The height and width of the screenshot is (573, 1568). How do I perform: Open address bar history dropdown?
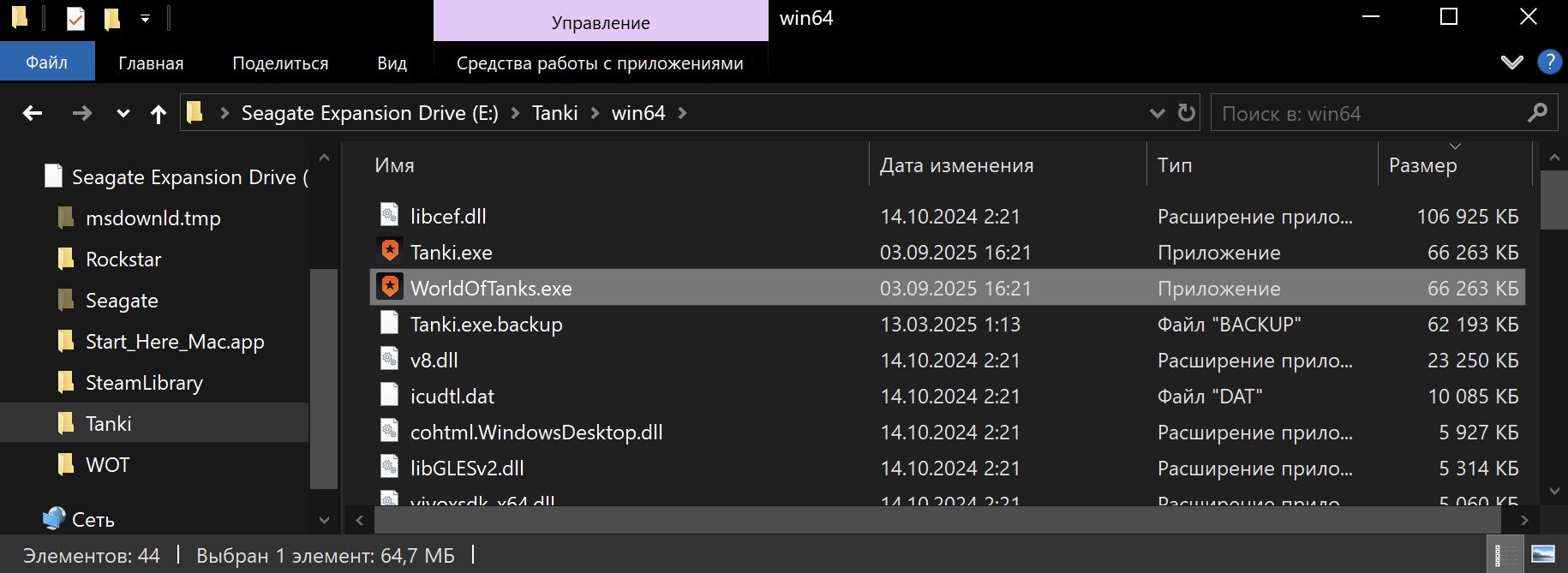[x=1157, y=113]
